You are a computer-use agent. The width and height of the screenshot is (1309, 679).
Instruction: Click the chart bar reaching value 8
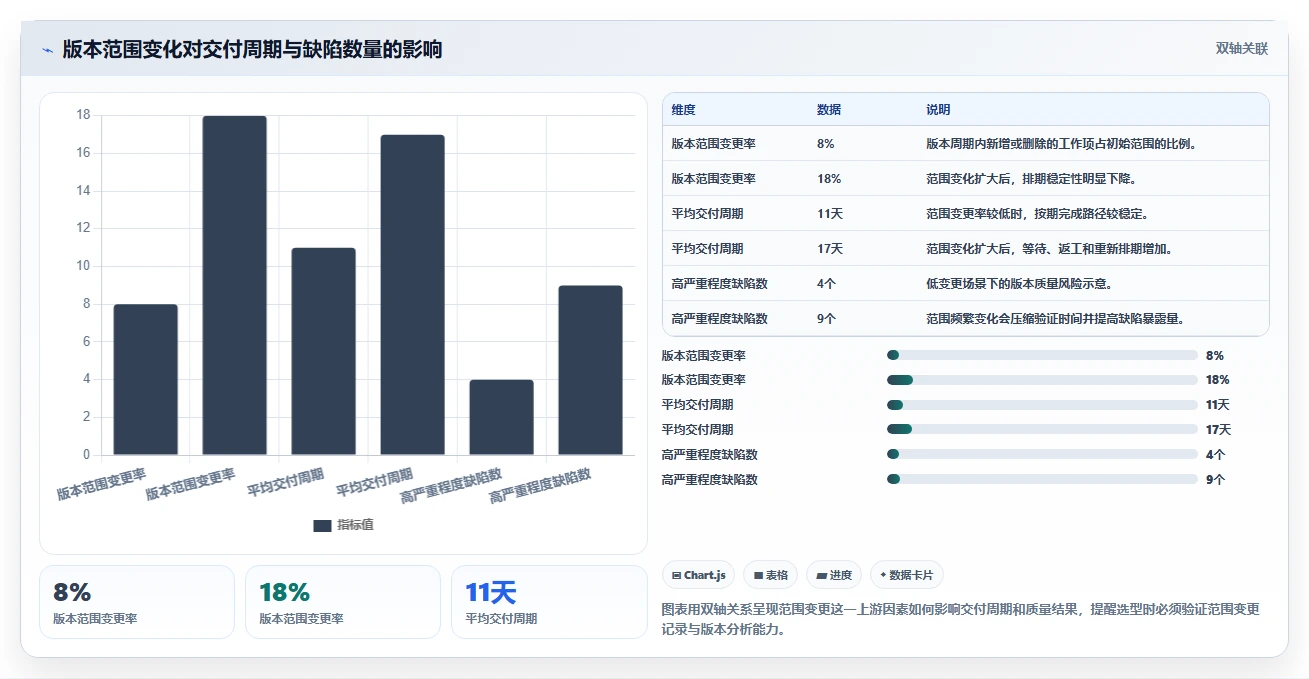[x=145, y=379]
